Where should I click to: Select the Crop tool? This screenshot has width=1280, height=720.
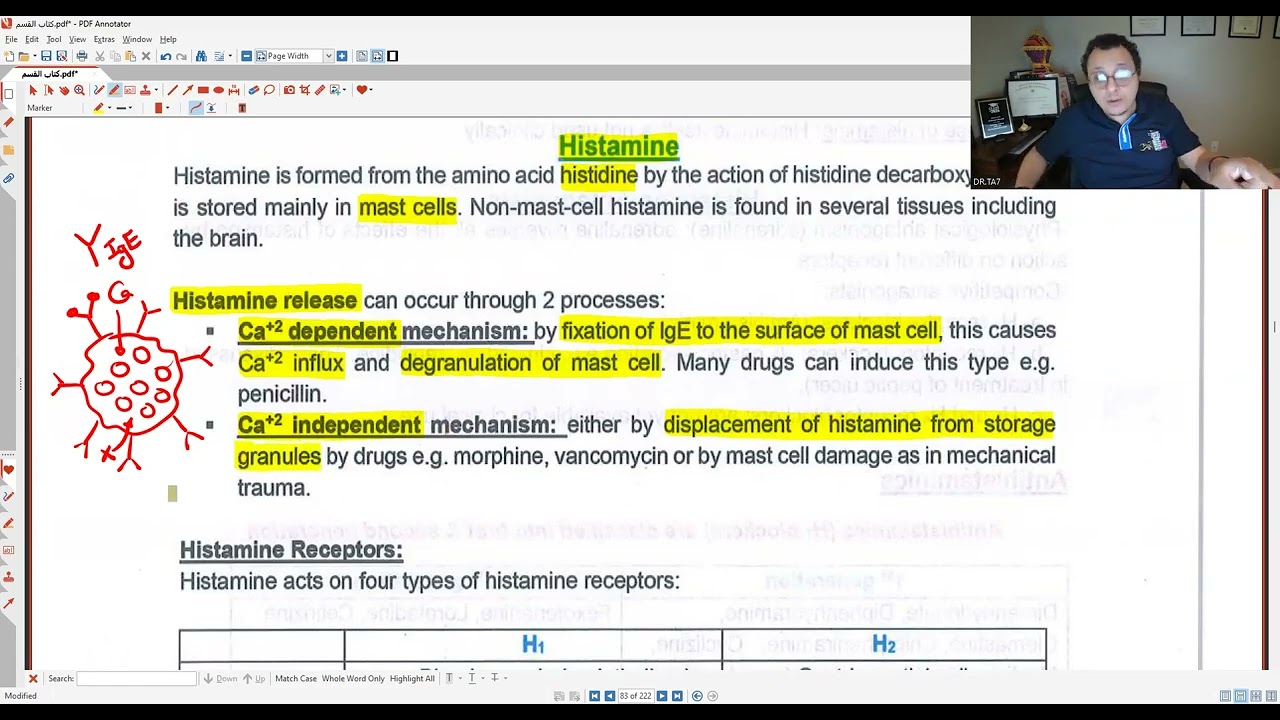(304, 90)
